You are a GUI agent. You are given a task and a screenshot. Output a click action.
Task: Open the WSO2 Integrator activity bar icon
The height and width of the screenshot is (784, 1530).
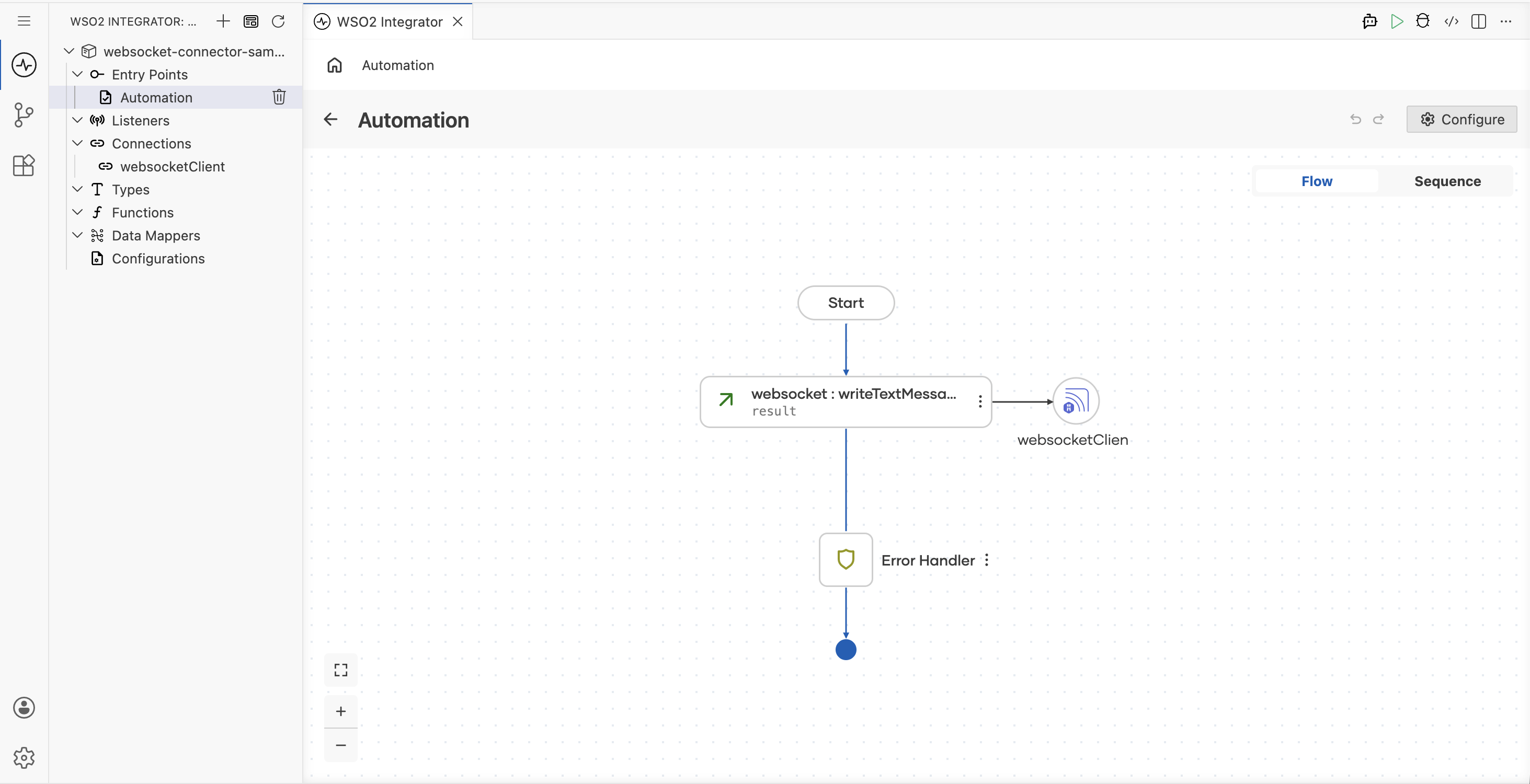click(x=24, y=65)
